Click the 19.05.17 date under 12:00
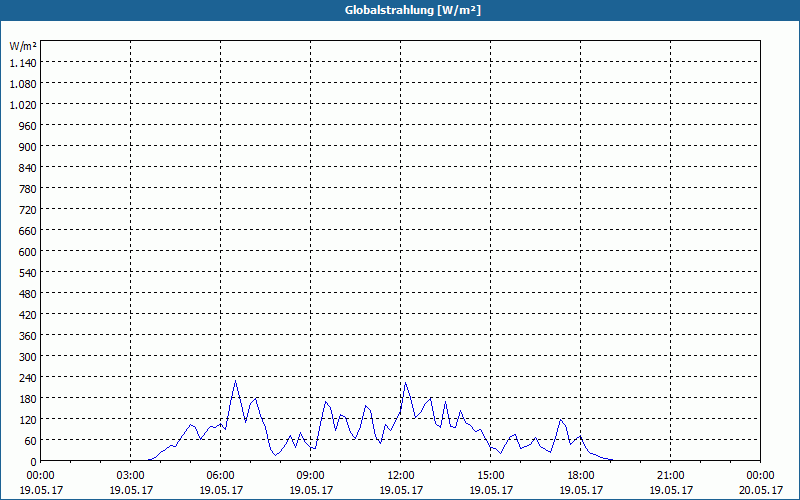The width and height of the screenshot is (800, 500). click(x=401, y=490)
